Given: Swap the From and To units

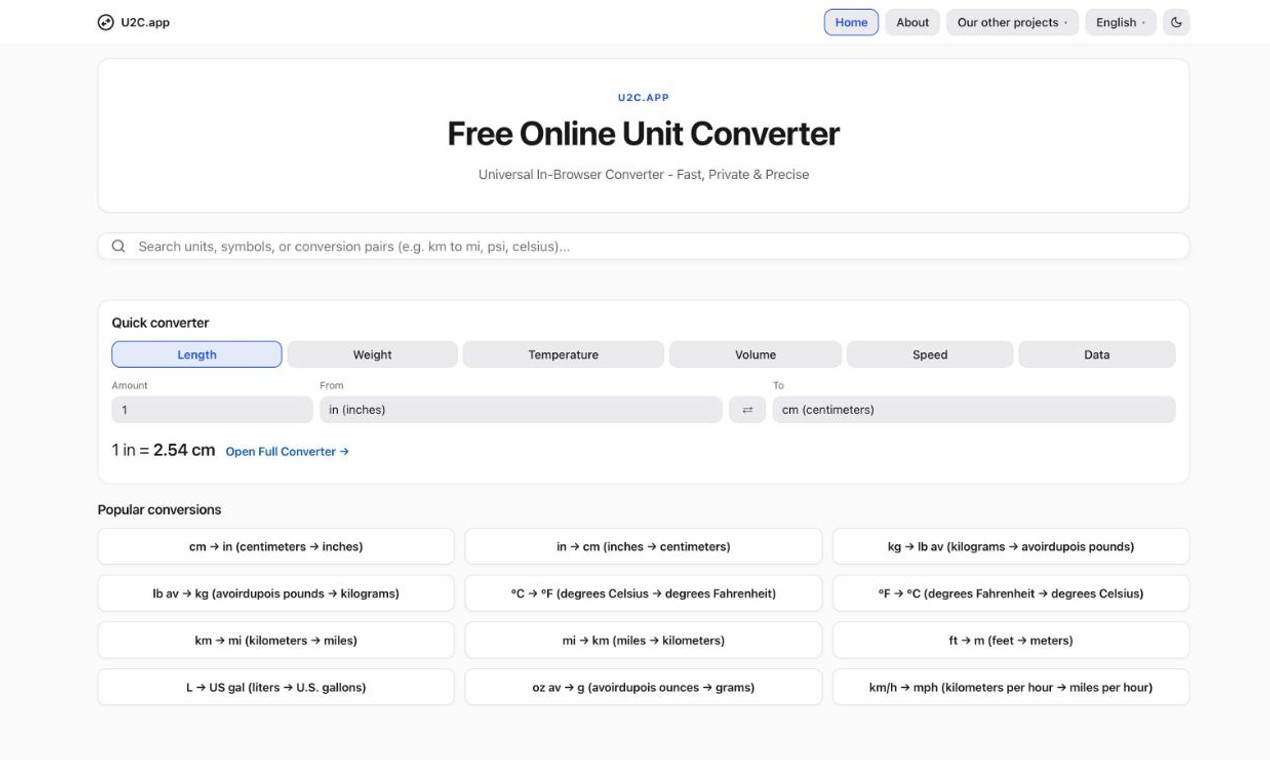Looking at the screenshot, I should click(747, 410).
